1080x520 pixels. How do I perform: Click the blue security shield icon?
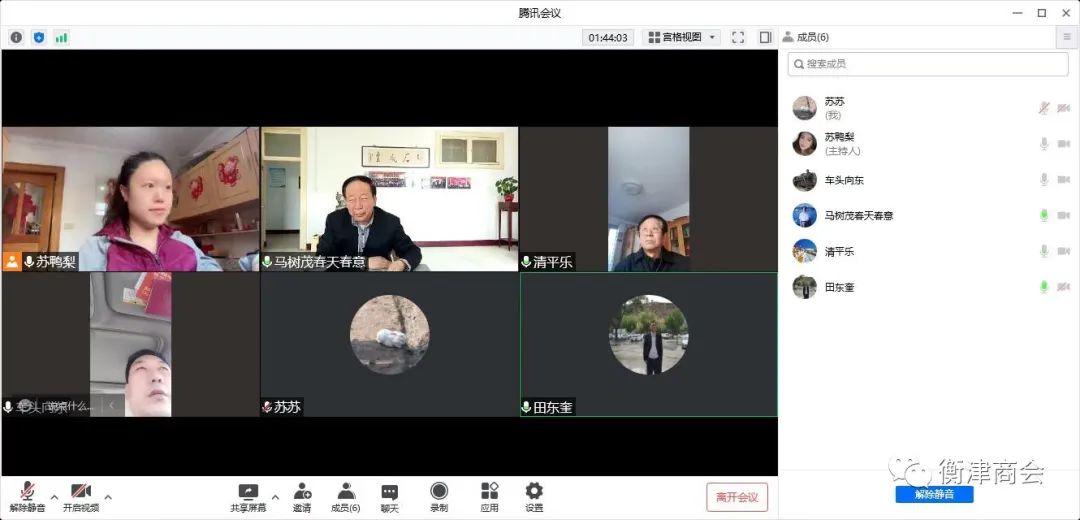pyautogui.click(x=39, y=37)
